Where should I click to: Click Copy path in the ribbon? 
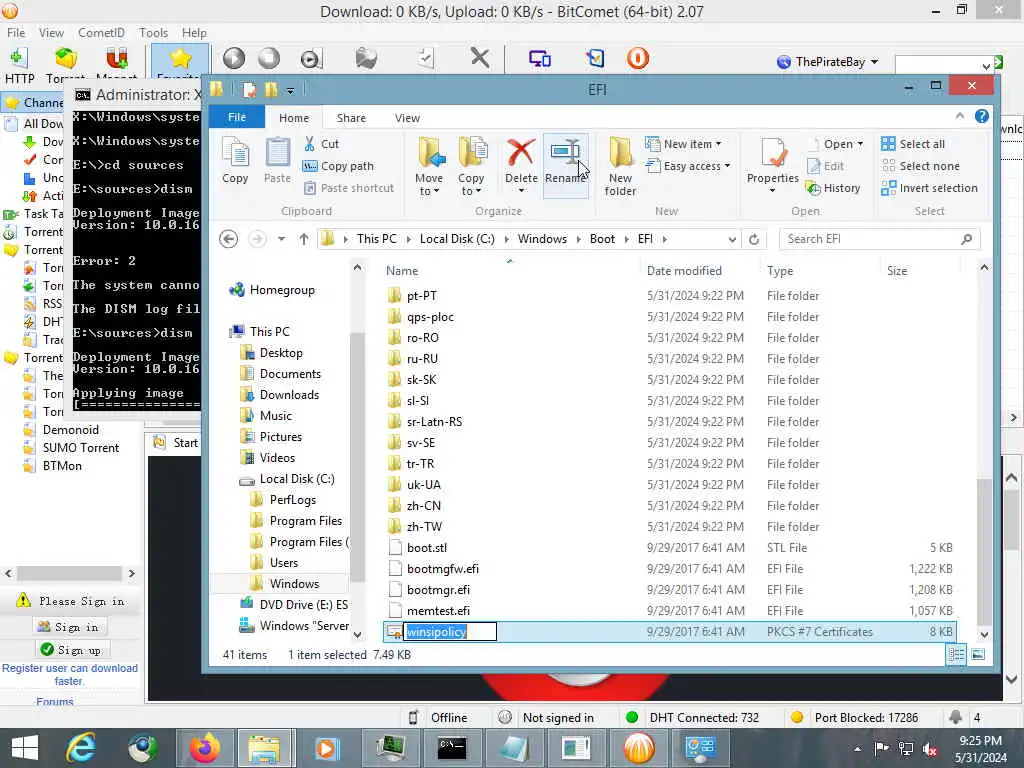click(338, 166)
